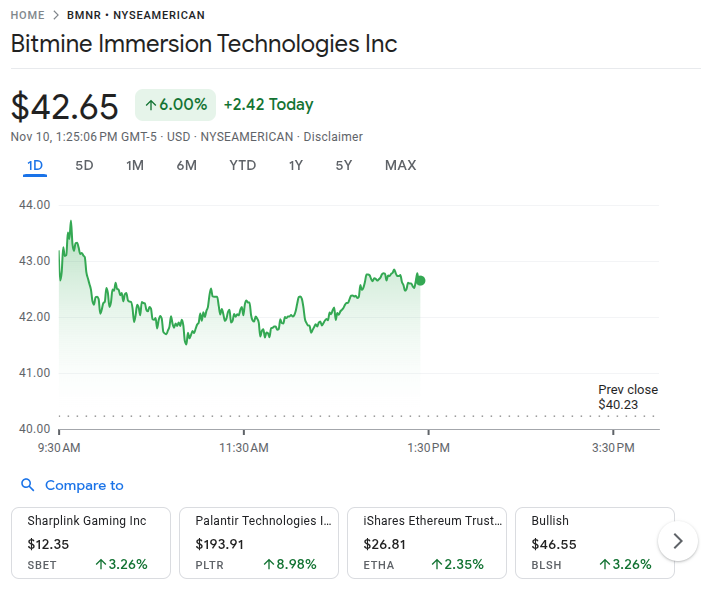Switch to the 5D chart range
This screenshot has height=600, width=701.
coord(84,165)
